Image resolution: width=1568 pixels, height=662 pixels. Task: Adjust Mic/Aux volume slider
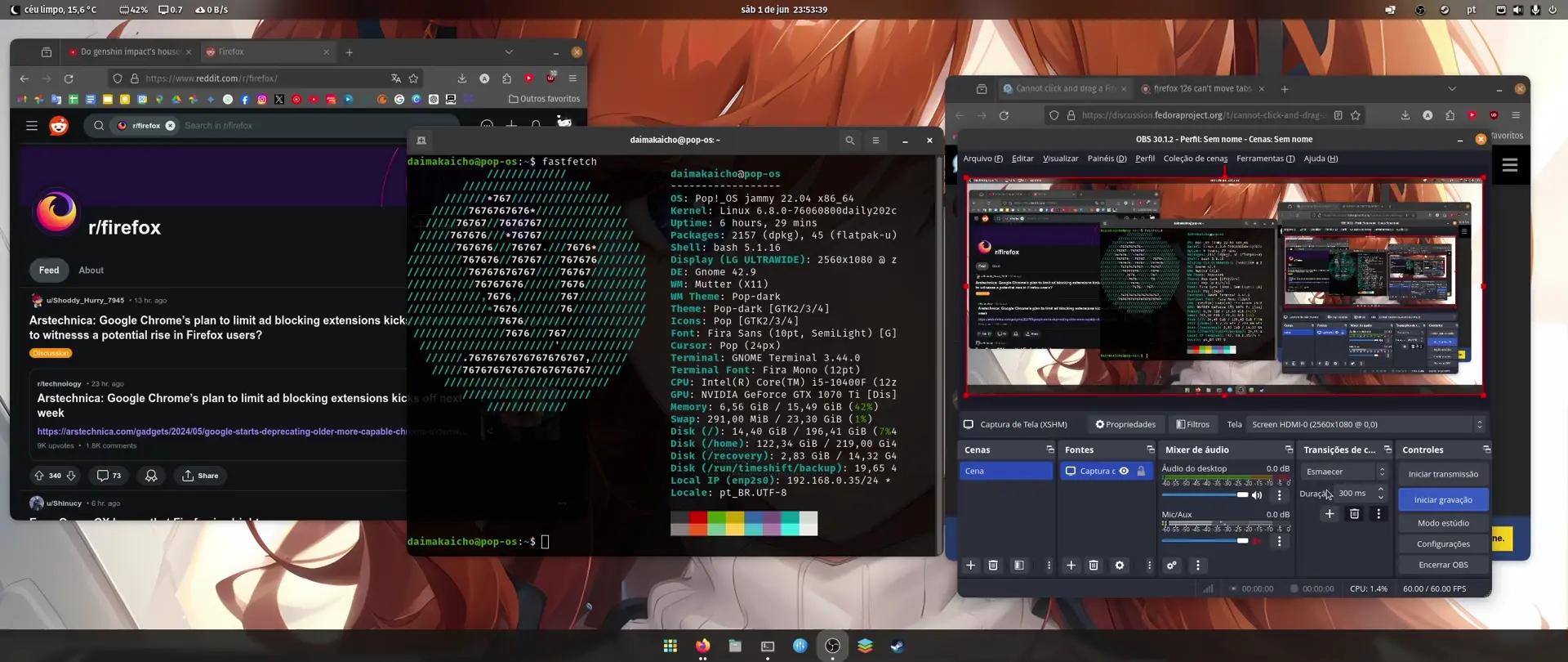(1205, 541)
